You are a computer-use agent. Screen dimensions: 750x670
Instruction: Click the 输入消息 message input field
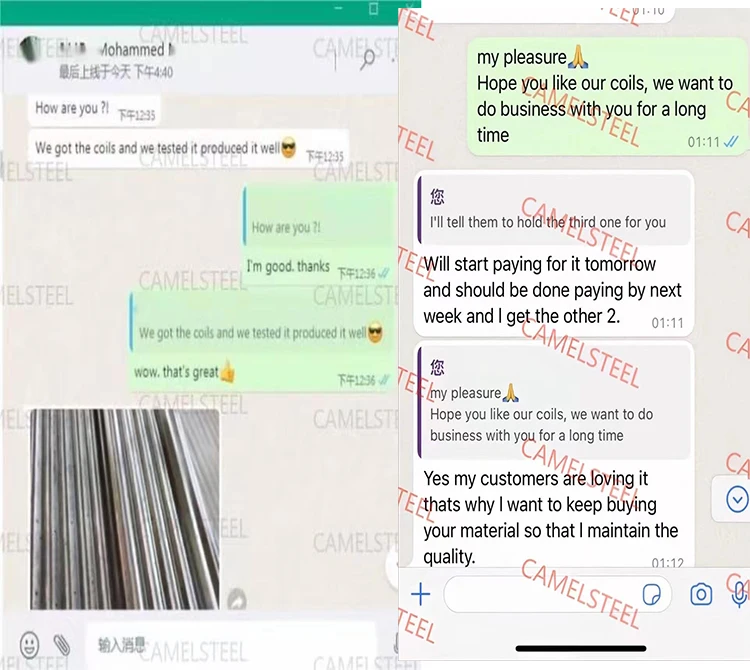click(231, 645)
